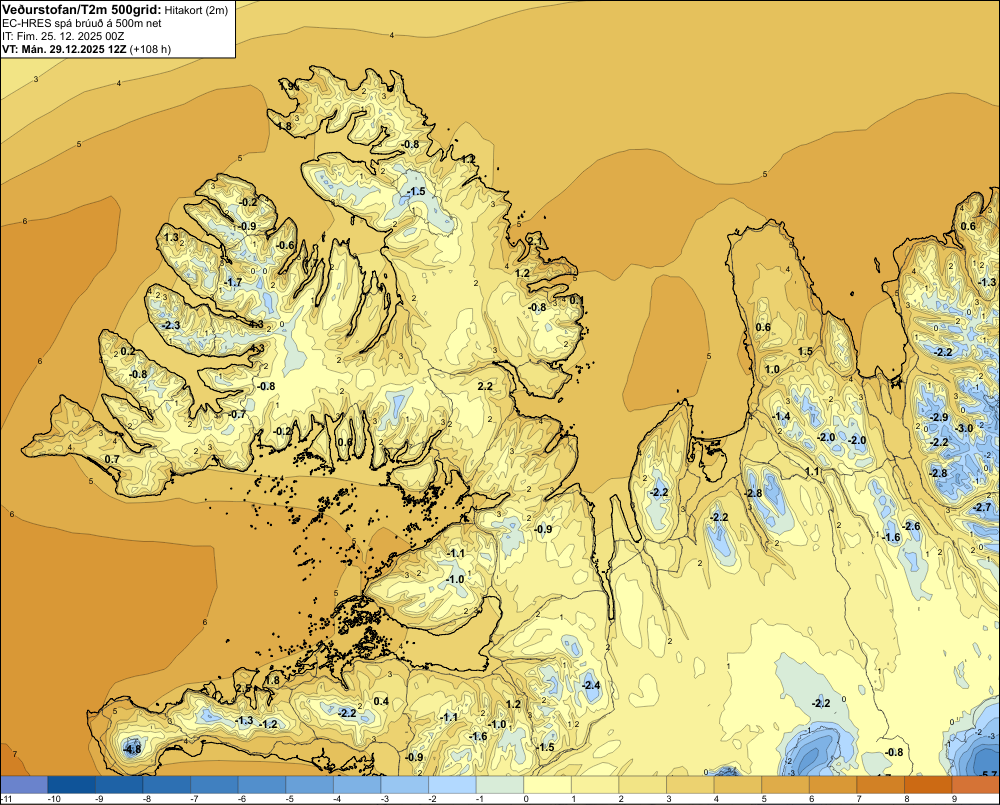Image resolution: width=1000 pixels, height=805 pixels.
Task: Click the '-3.0' temperature value on the map
Action: [965, 428]
